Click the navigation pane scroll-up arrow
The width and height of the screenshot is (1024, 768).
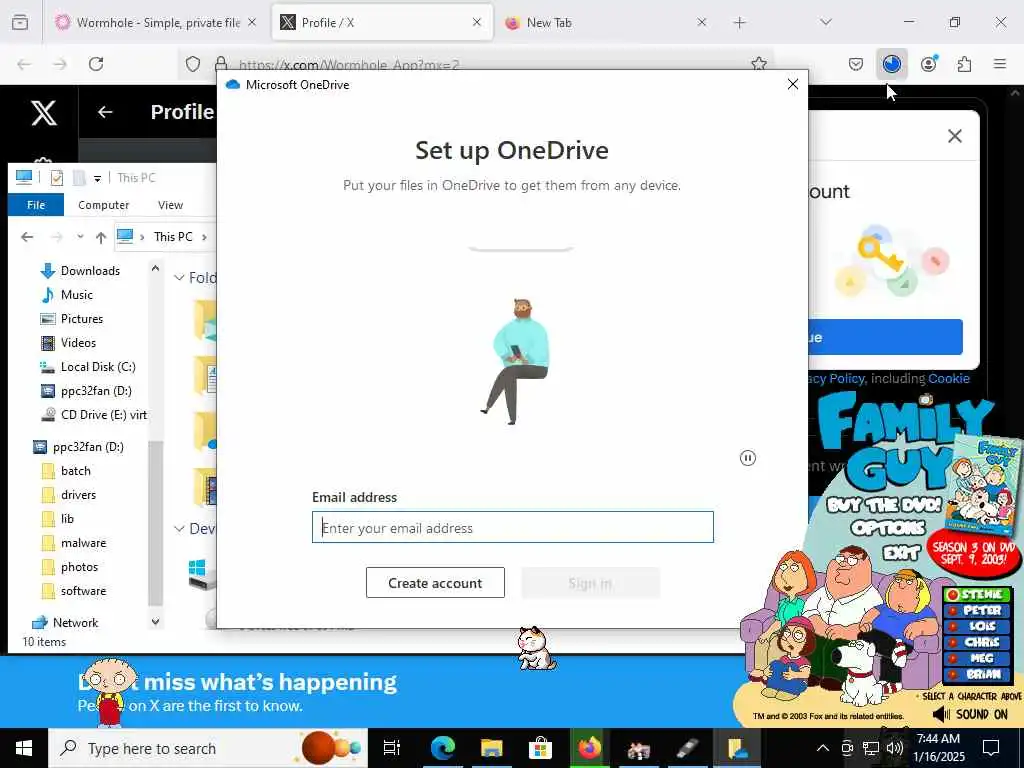(x=155, y=268)
